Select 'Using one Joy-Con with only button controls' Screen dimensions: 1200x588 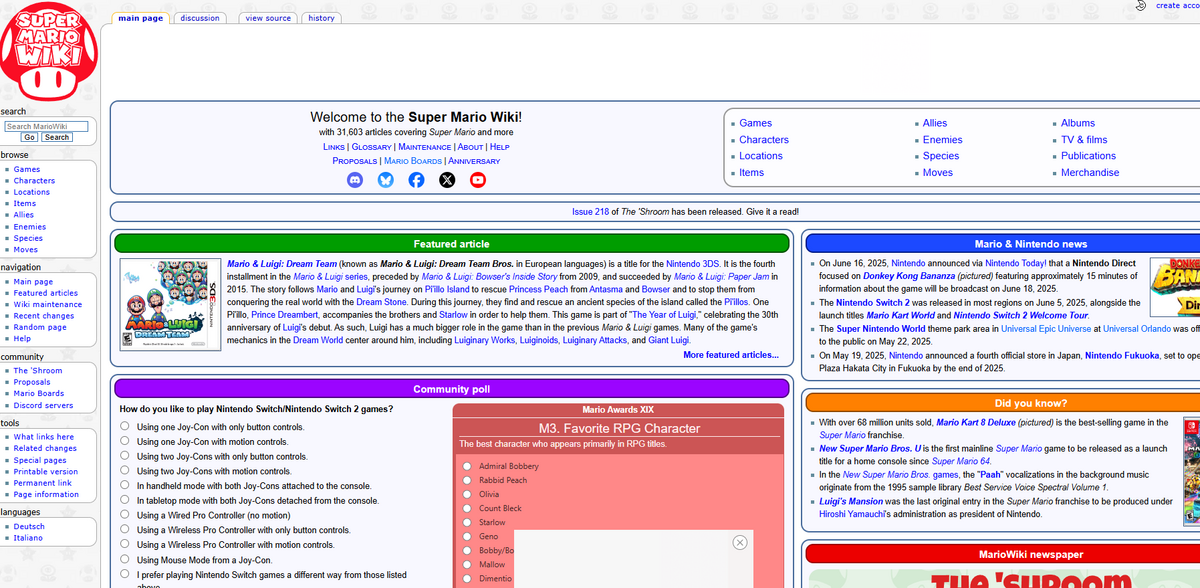coord(125,426)
